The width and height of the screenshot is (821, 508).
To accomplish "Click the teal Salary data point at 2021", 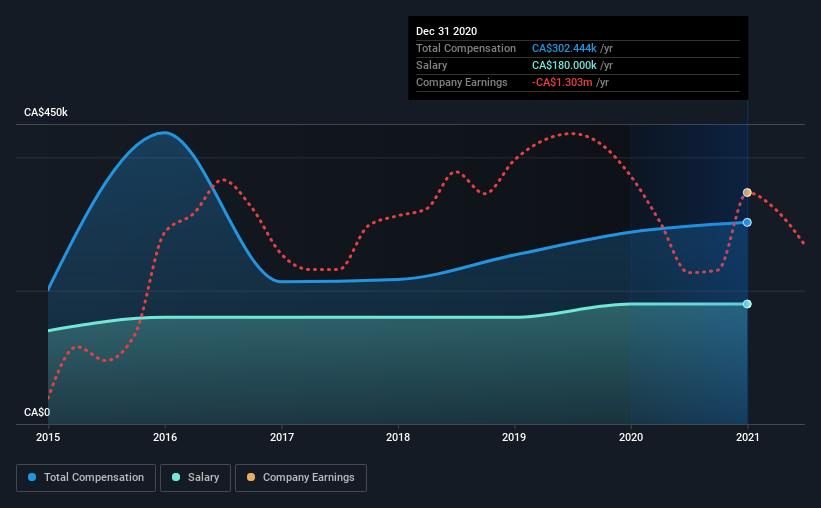I will tap(747, 304).
